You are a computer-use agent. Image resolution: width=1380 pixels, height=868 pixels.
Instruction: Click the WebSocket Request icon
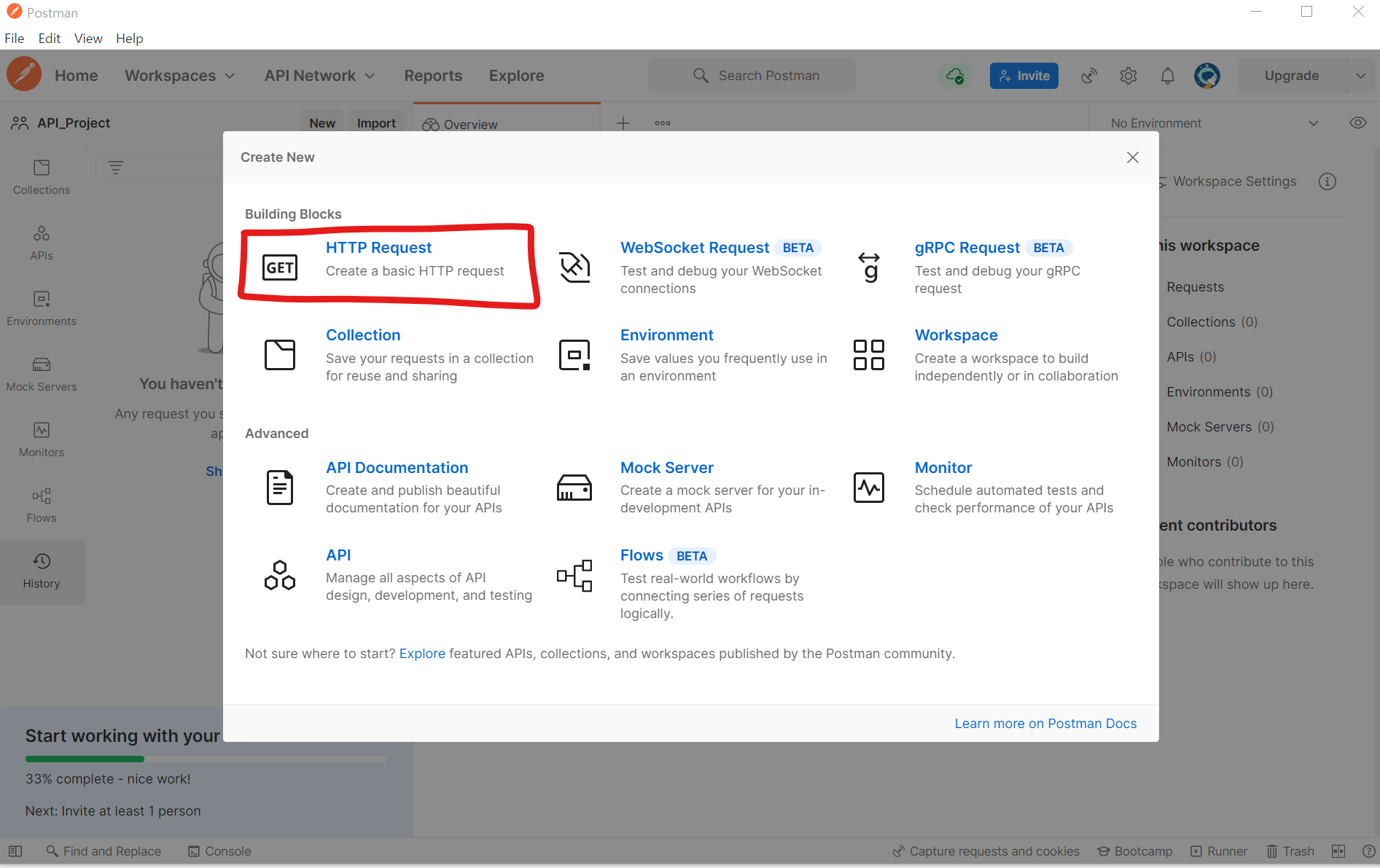[x=574, y=267]
